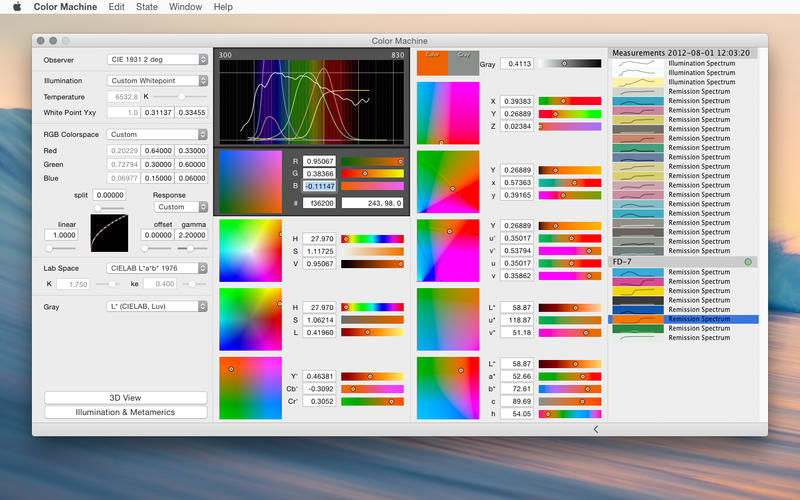Click the Yxy chromaticity diagram picker
This screenshot has width=800, height=500.
448,182
